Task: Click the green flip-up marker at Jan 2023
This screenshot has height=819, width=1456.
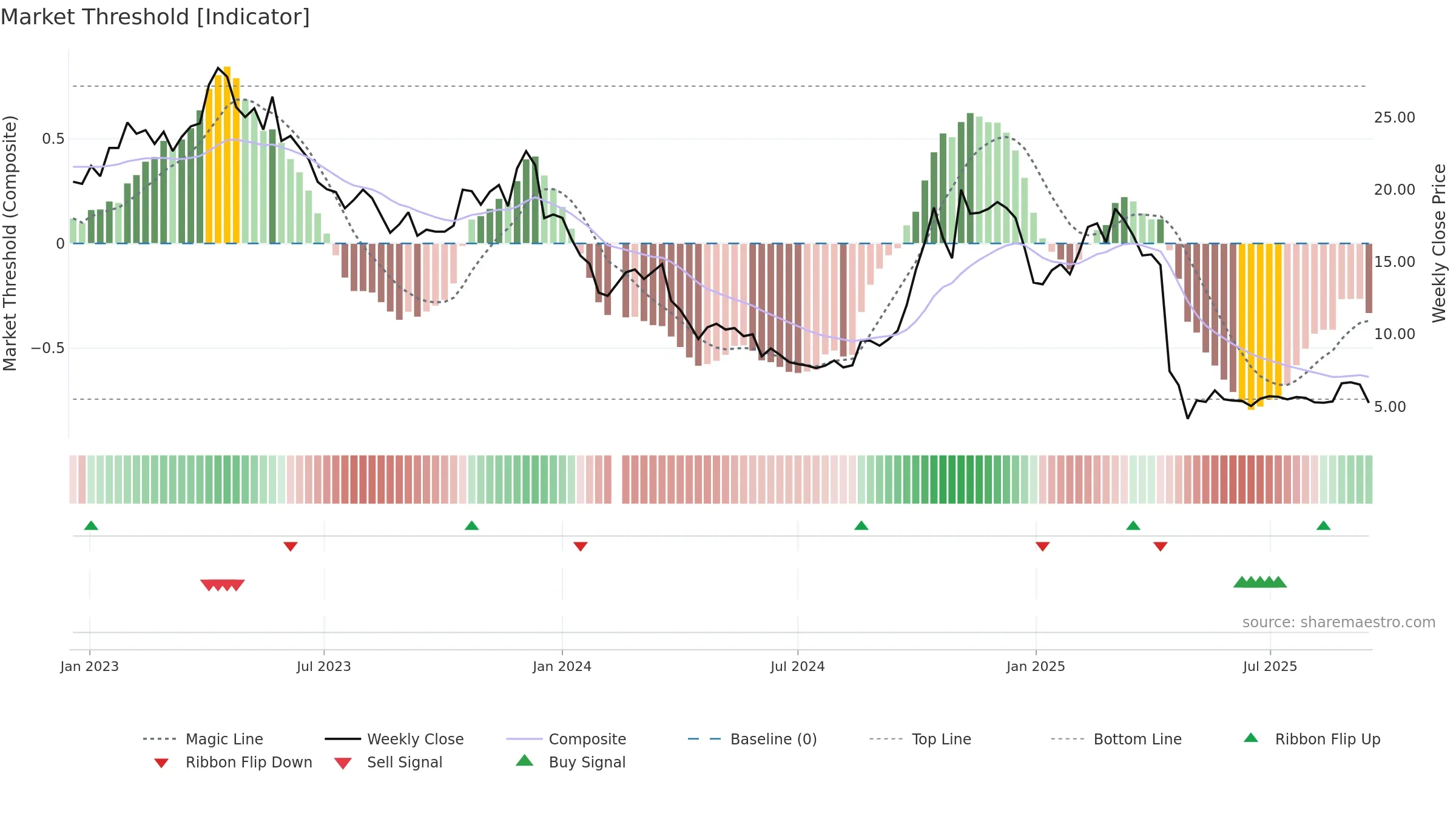Action: 91,525
